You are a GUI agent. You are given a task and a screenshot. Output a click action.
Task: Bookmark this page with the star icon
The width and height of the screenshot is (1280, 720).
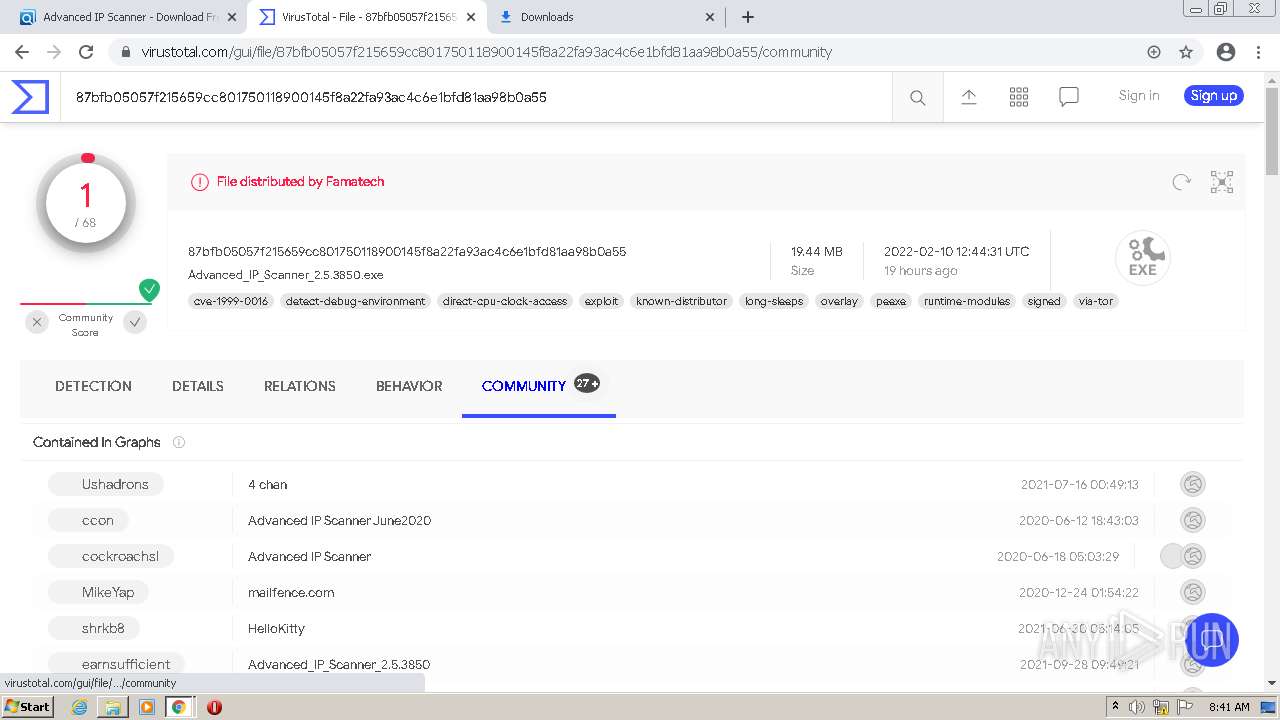click(1186, 52)
